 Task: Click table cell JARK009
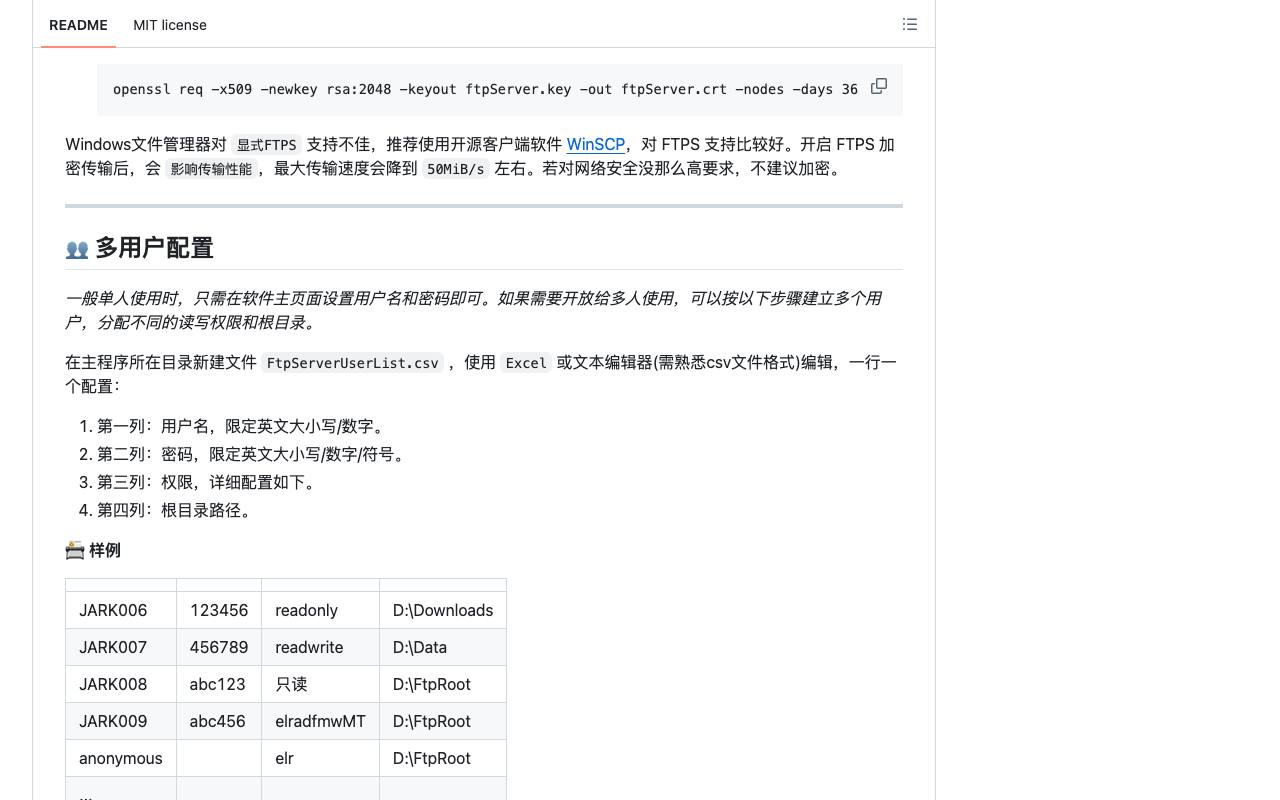tap(121, 721)
